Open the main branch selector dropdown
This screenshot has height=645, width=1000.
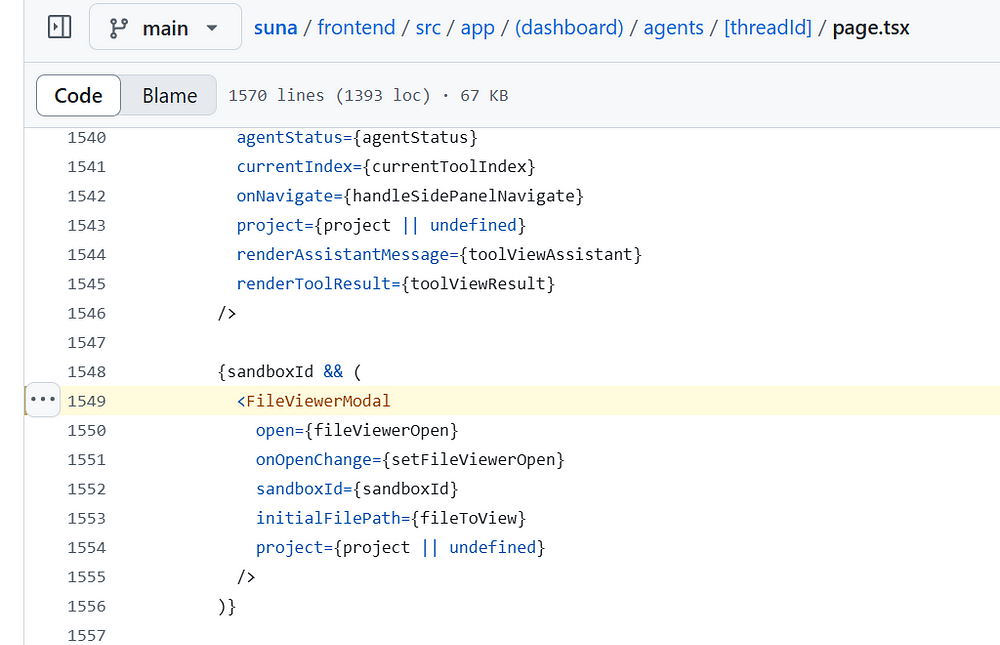(165, 27)
